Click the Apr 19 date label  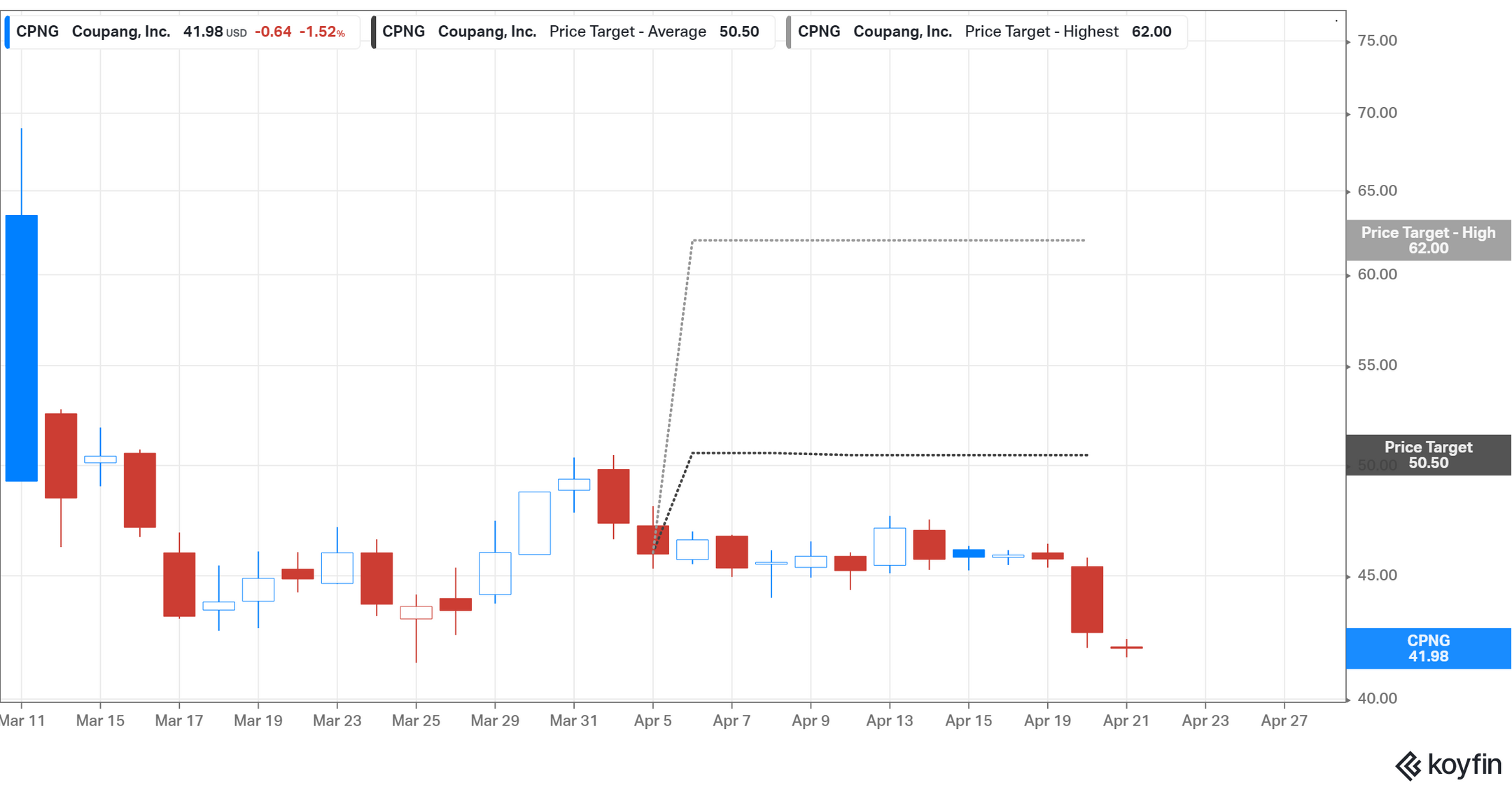coord(1048,721)
